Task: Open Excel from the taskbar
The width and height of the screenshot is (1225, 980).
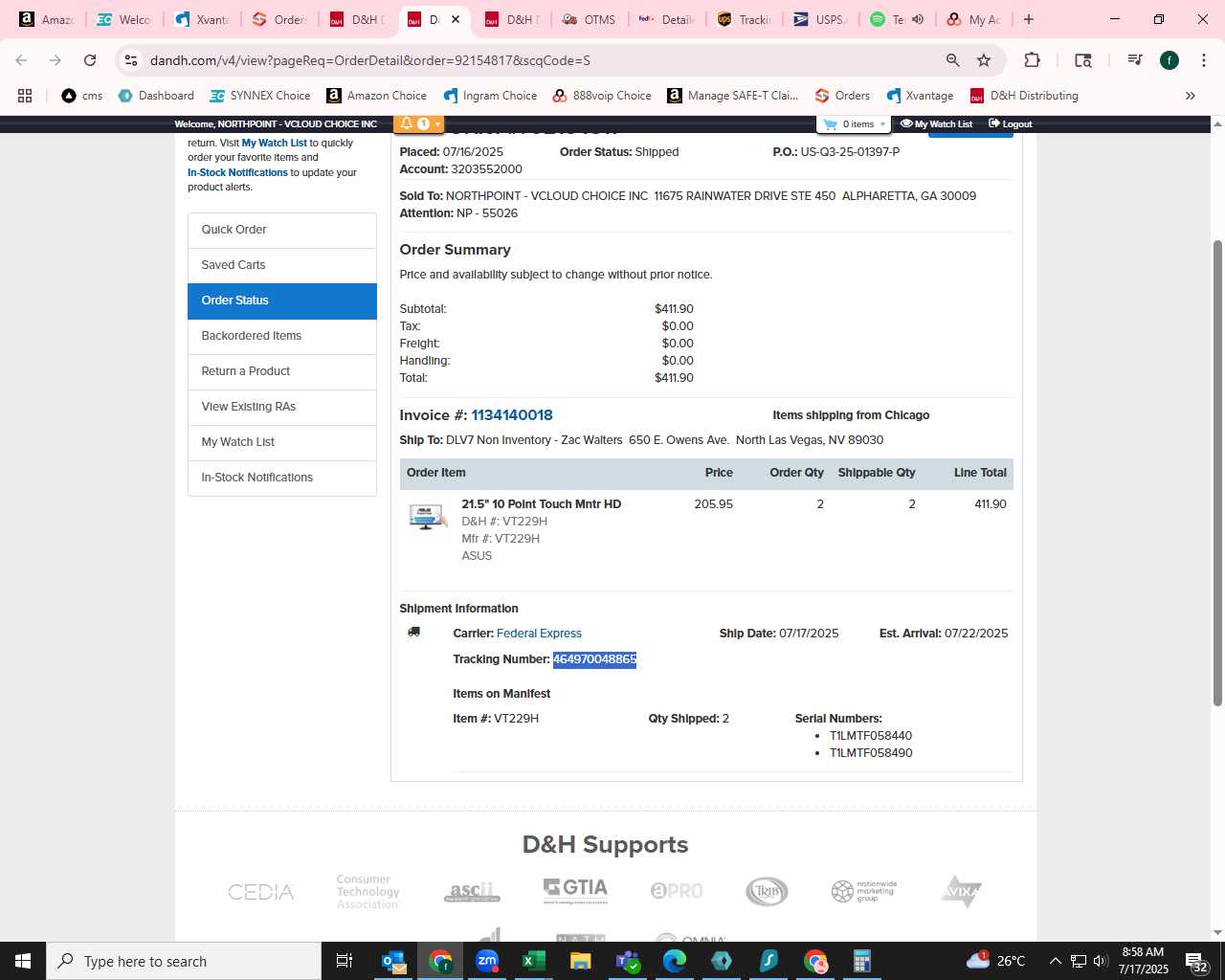Action: [x=534, y=961]
